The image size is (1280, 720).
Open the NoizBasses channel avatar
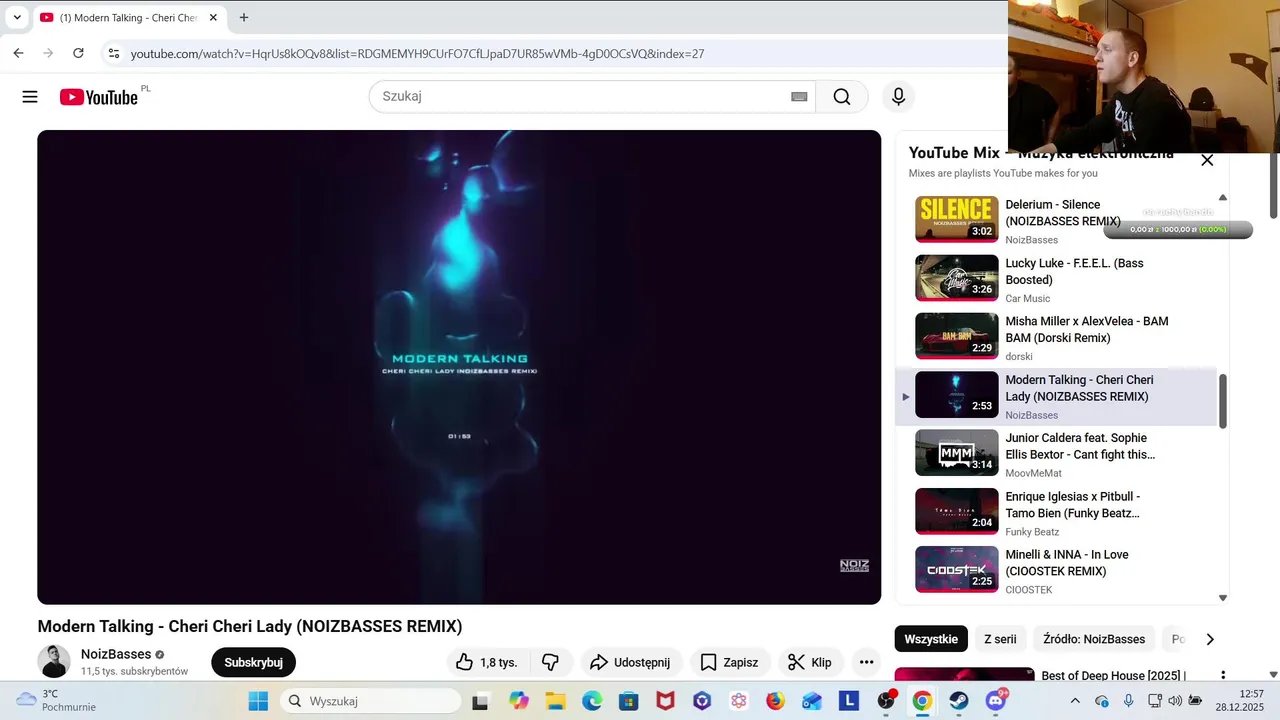pyautogui.click(x=54, y=661)
